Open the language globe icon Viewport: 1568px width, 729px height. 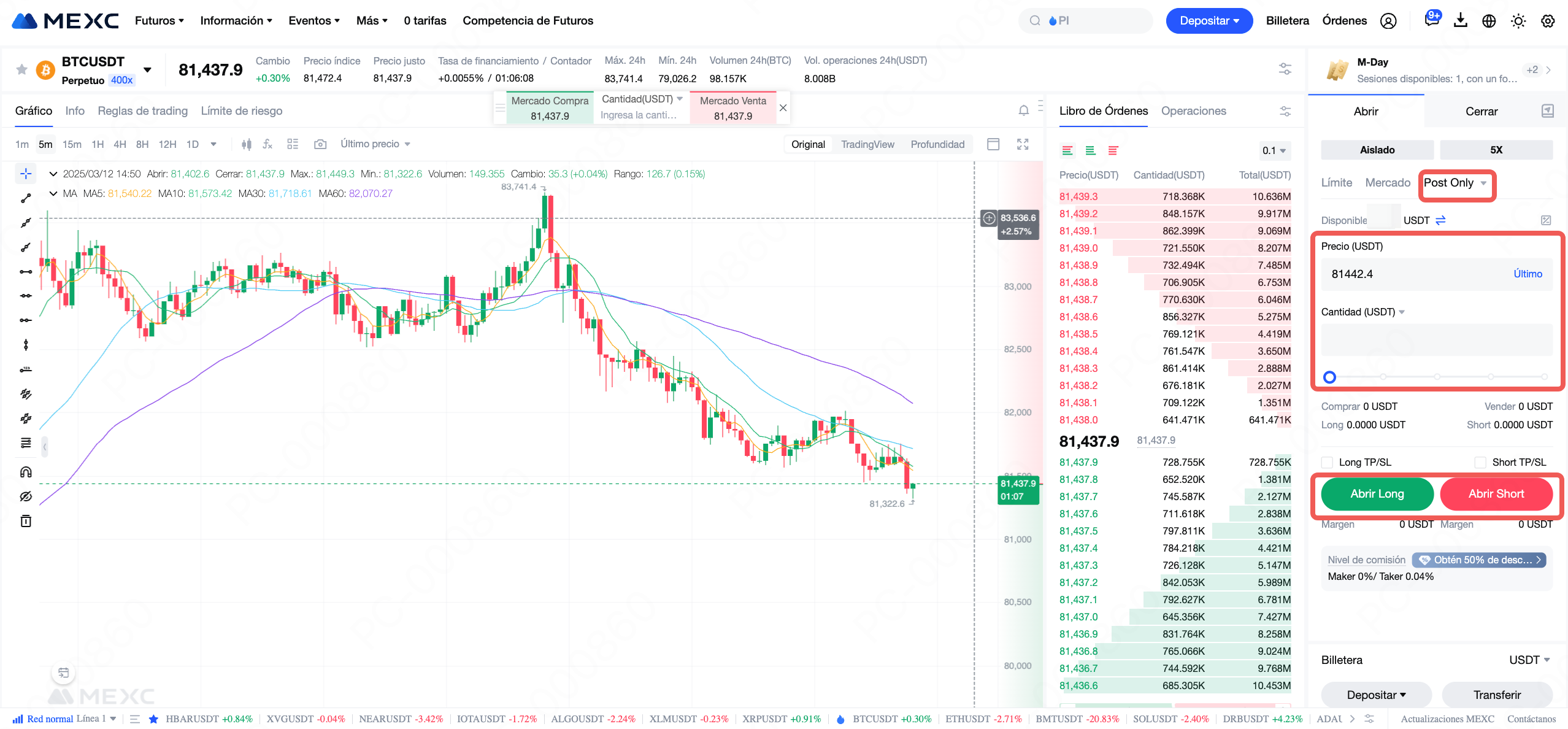pos(1489,21)
